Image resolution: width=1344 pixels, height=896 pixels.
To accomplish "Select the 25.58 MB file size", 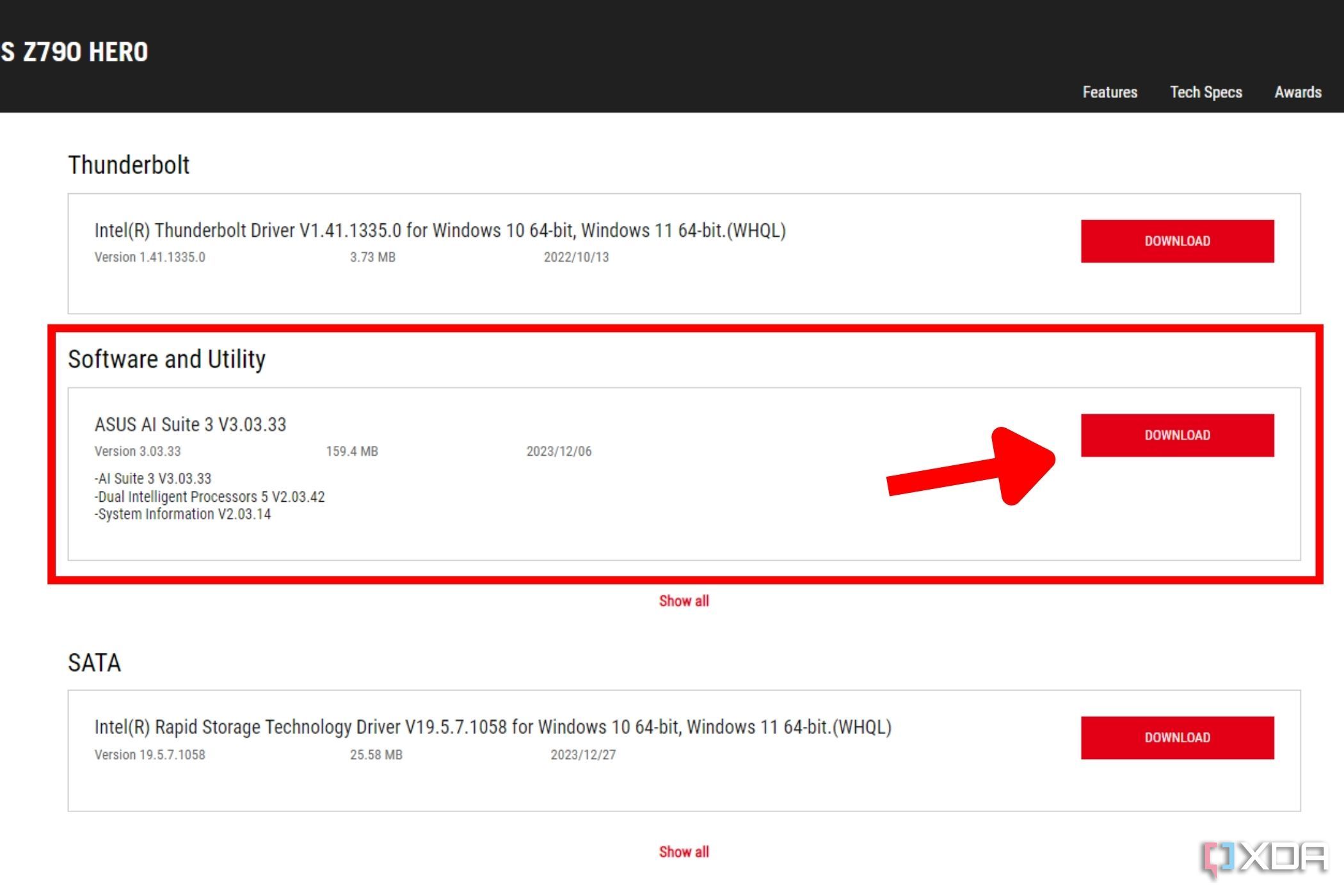I will tap(376, 755).
